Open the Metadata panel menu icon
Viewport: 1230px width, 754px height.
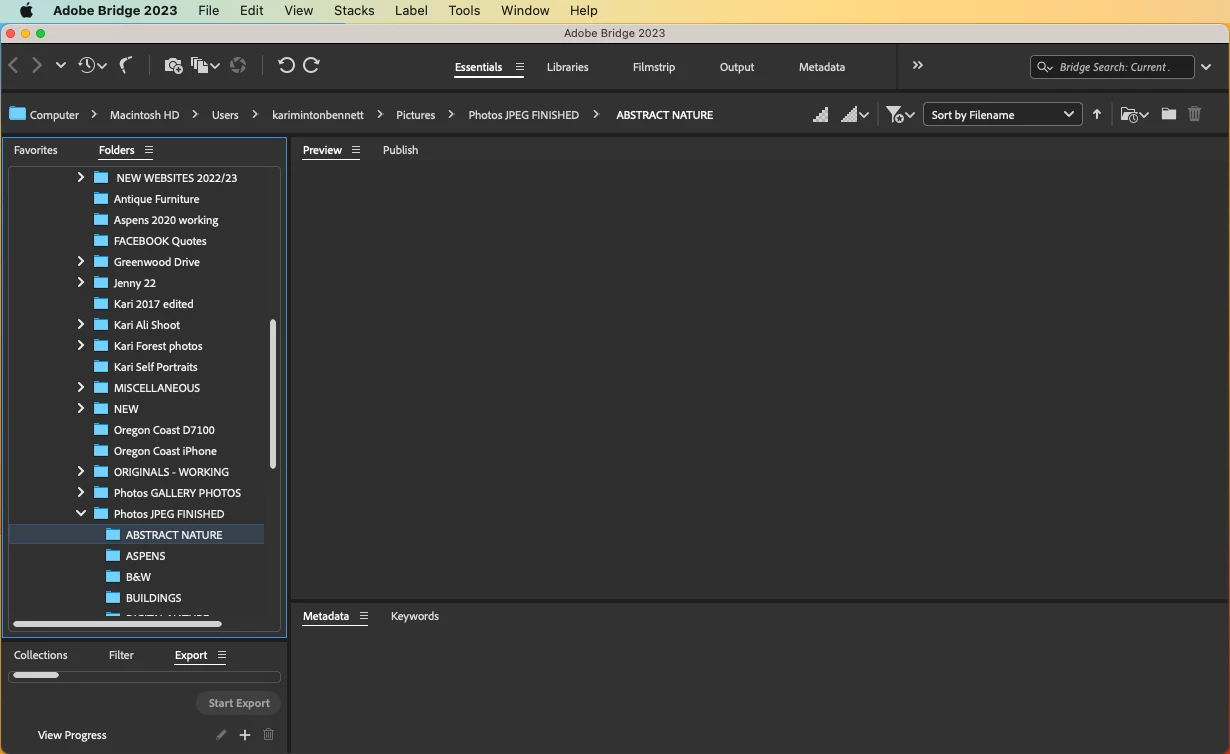coord(364,616)
